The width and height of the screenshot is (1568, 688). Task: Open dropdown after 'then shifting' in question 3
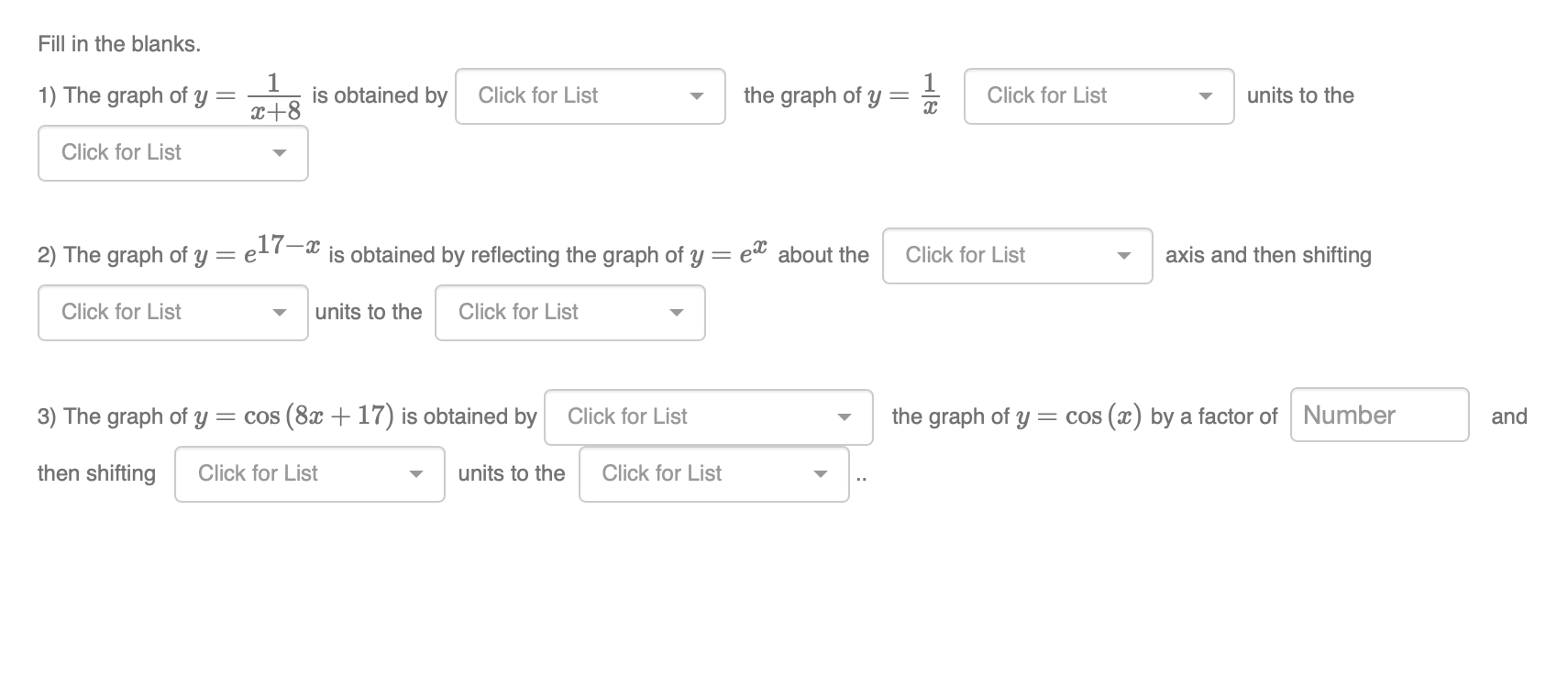point(309,474)
